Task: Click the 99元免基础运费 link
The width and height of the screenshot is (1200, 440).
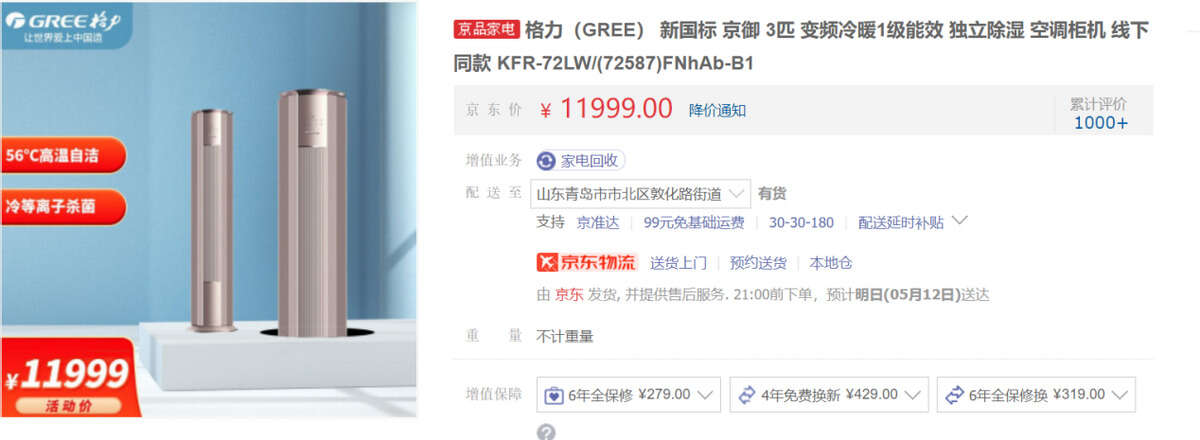Action: [694, 222]
